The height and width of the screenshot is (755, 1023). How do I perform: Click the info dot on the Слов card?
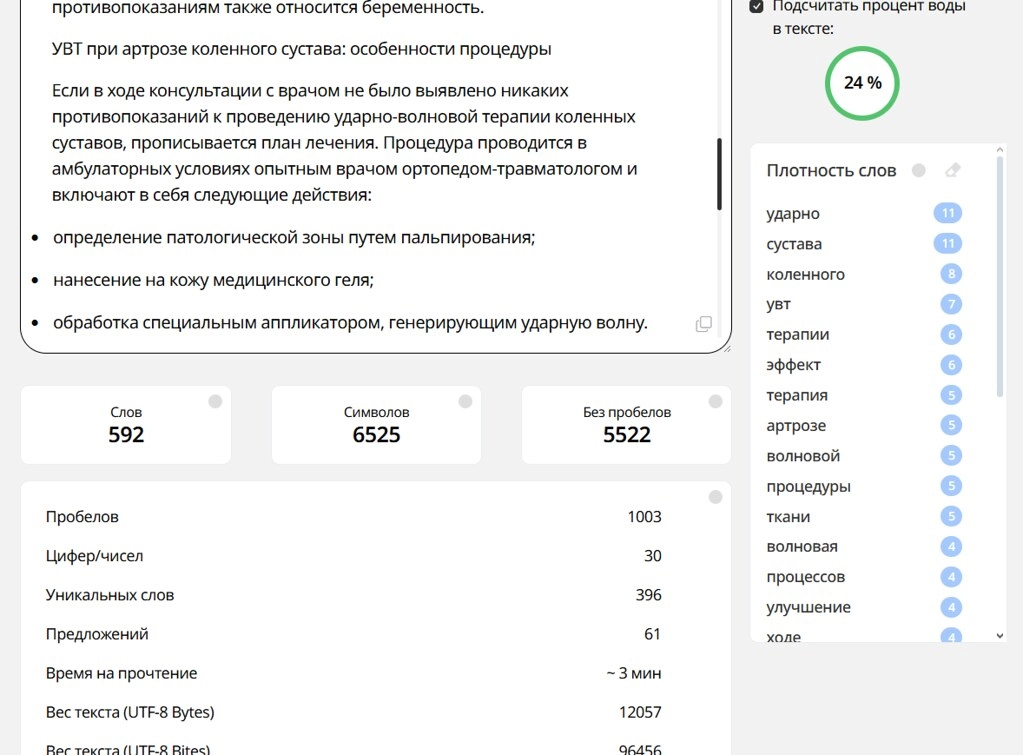point(214,401)
